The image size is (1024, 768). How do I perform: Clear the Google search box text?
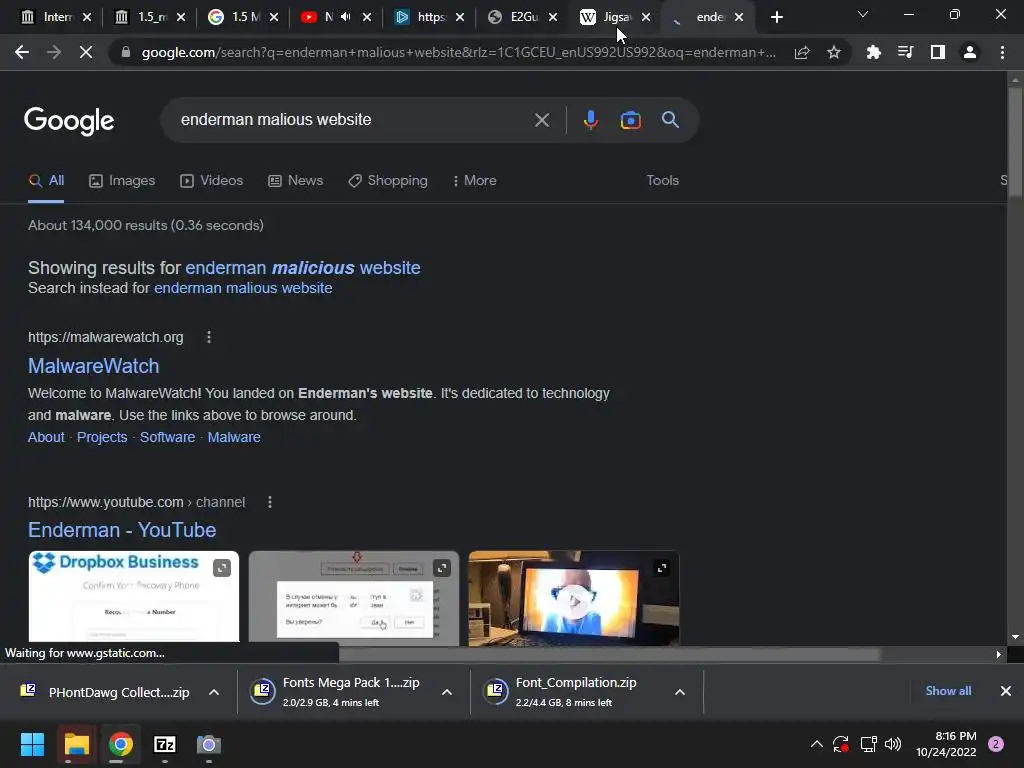pyautogui.click(x=541, y=120)
